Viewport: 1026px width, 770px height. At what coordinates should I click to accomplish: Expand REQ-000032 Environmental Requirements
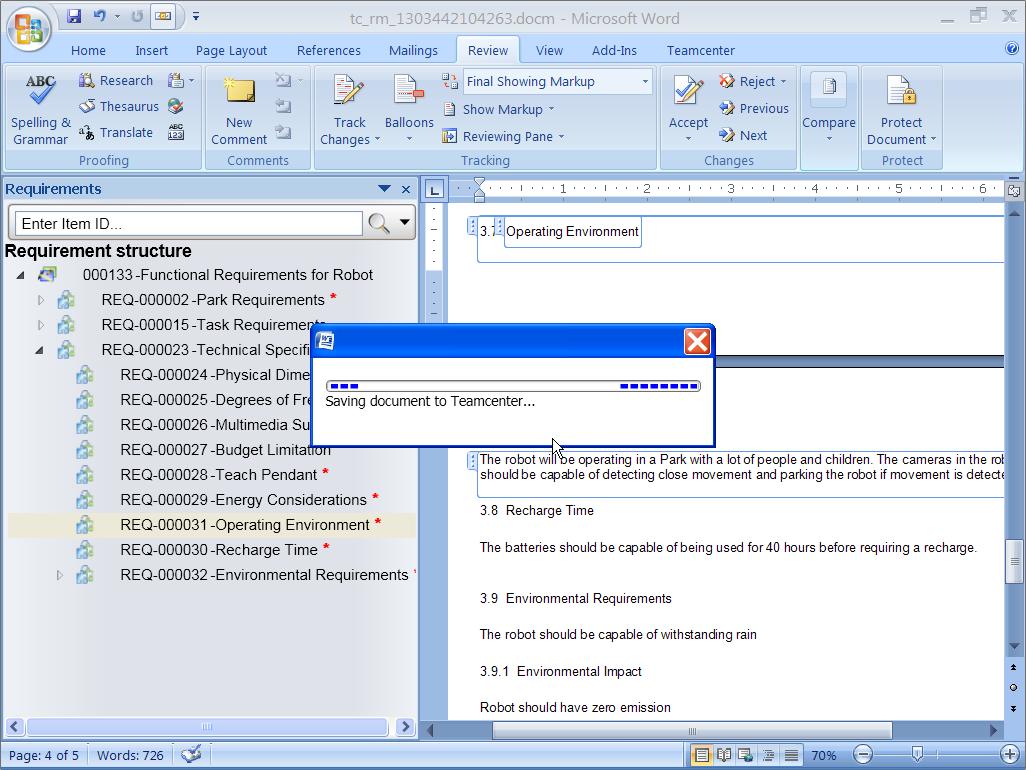(x=60, y=575)
